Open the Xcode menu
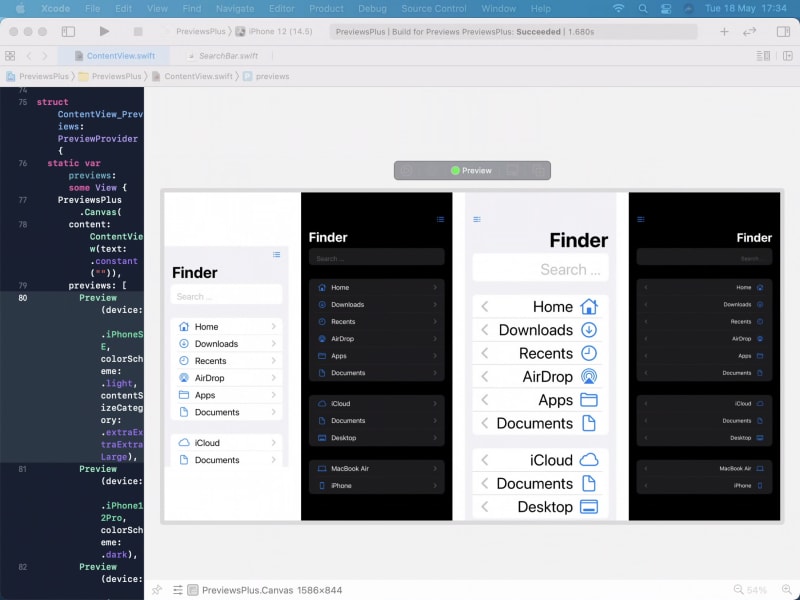This screenshot has height=600, width=800. click(x=56, y=9)
